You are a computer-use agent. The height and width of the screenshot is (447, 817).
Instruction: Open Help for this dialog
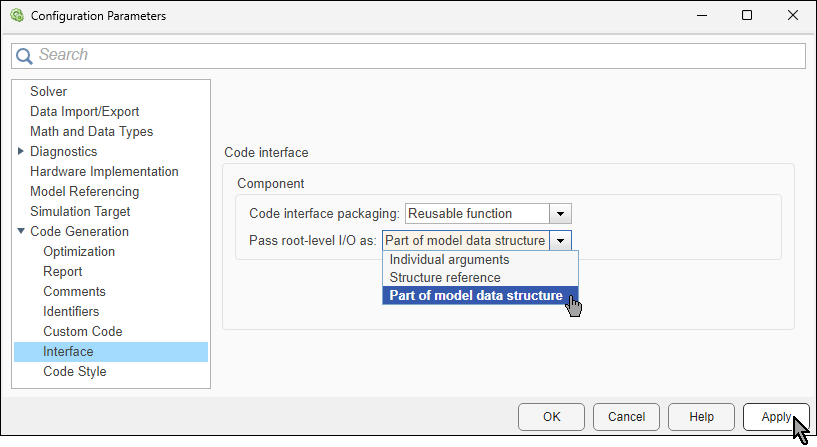[701, 417]
